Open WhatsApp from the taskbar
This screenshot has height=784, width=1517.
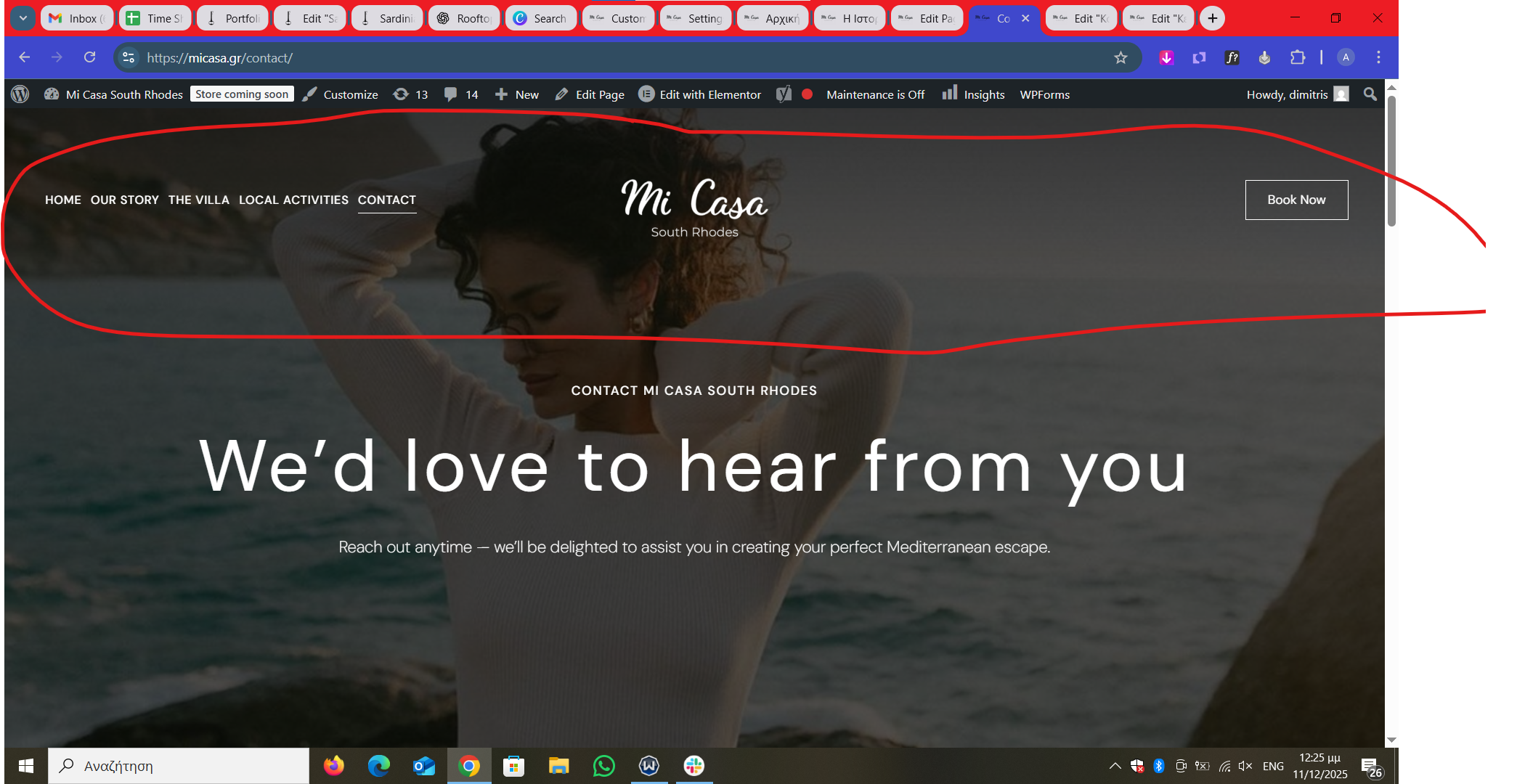click(603, 766)
